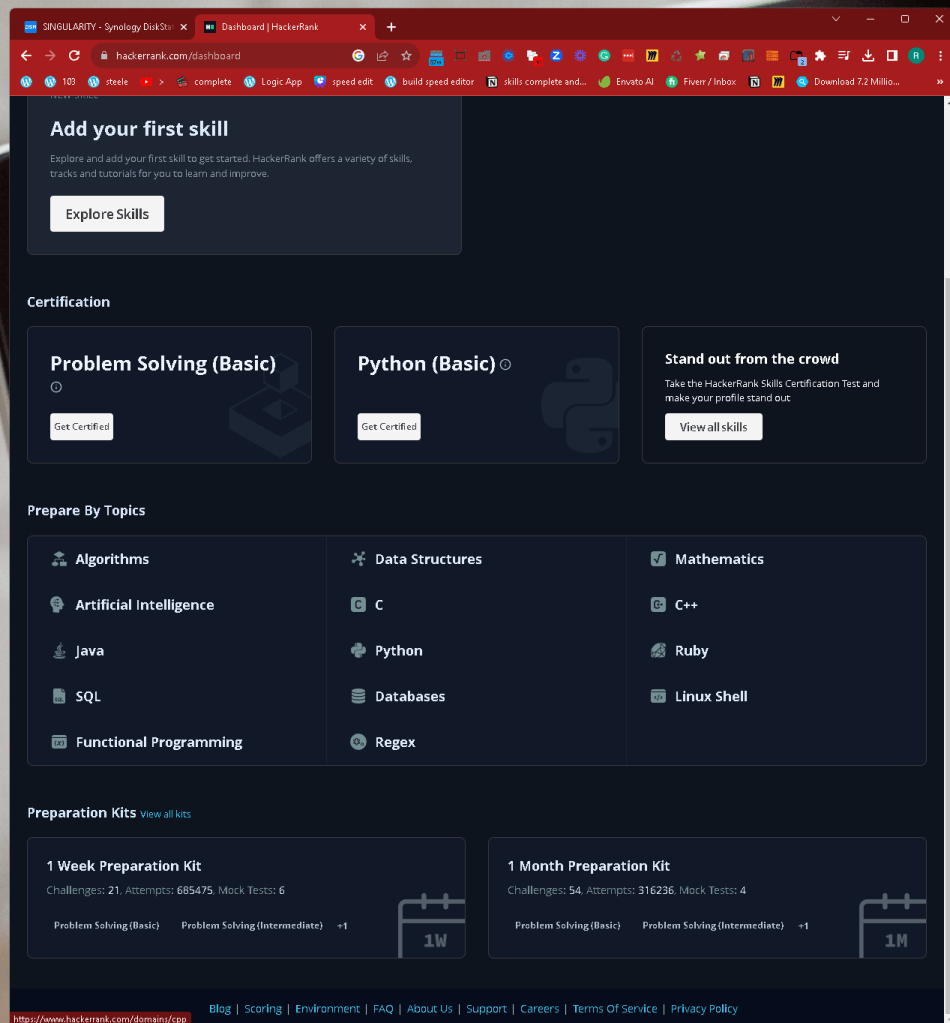Open the build speed editor bookmark
This screenshot has height=1023, width=950.
tap(429, 82)
